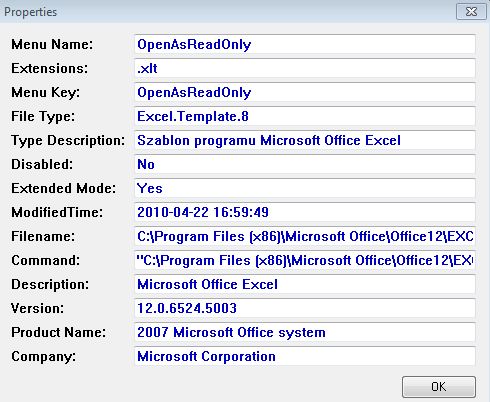This screenshot has width=490, height=402.
Task: Click the "Version:" label
Action: pyautogui.click(x=37, y=308)
